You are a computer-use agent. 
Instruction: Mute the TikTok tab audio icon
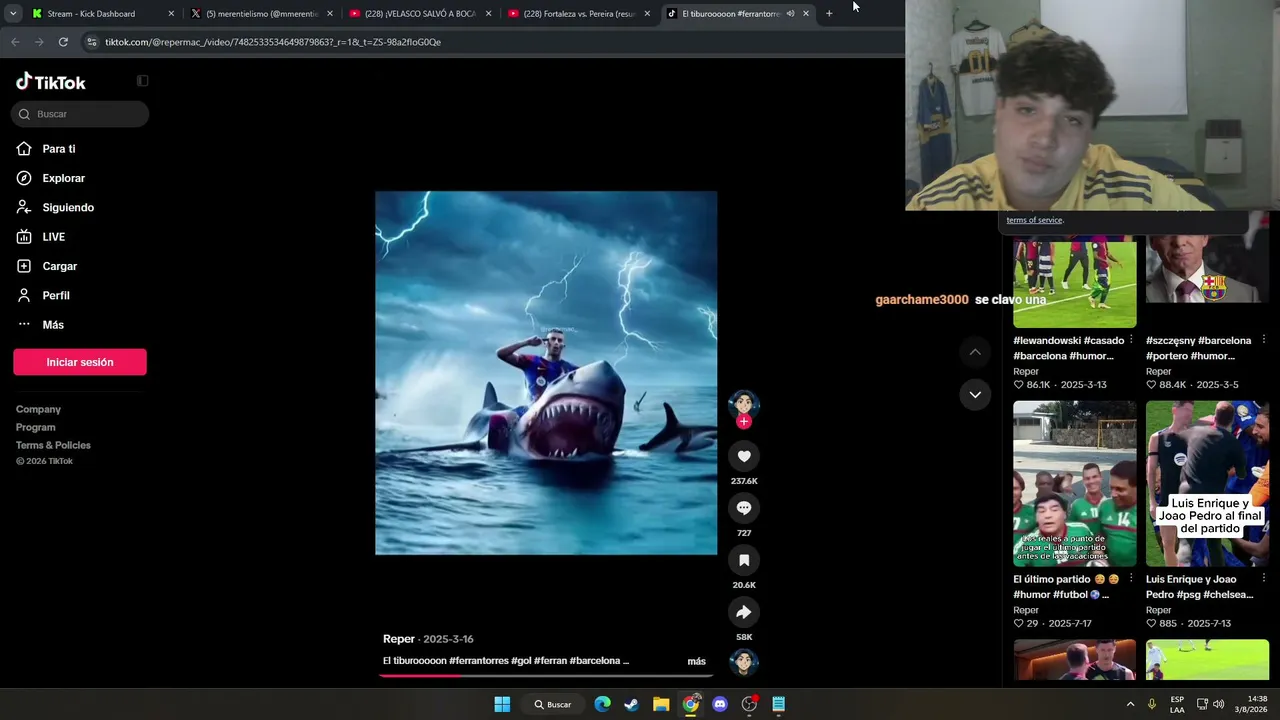(790, 14)
